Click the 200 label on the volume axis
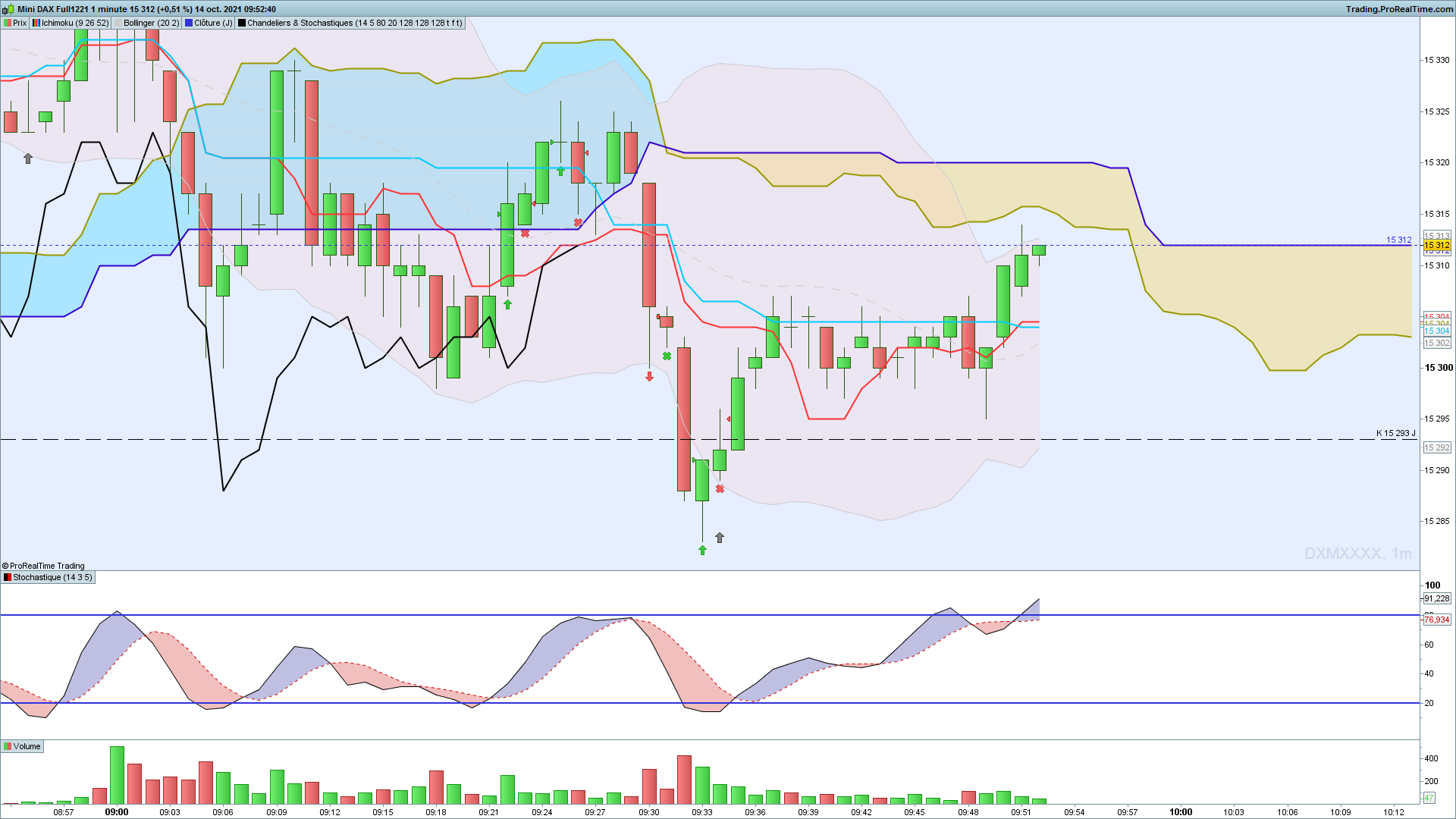1456x819 pixels. [1431, 781]
